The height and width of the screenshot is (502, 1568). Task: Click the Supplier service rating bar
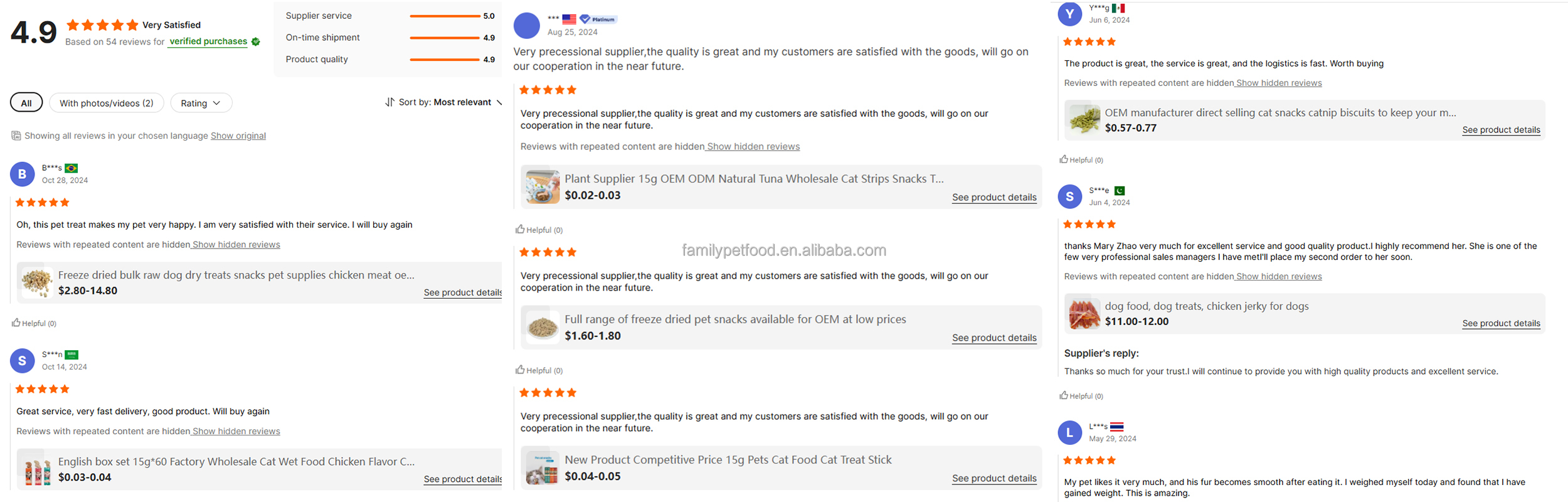[x=444, y=16]
